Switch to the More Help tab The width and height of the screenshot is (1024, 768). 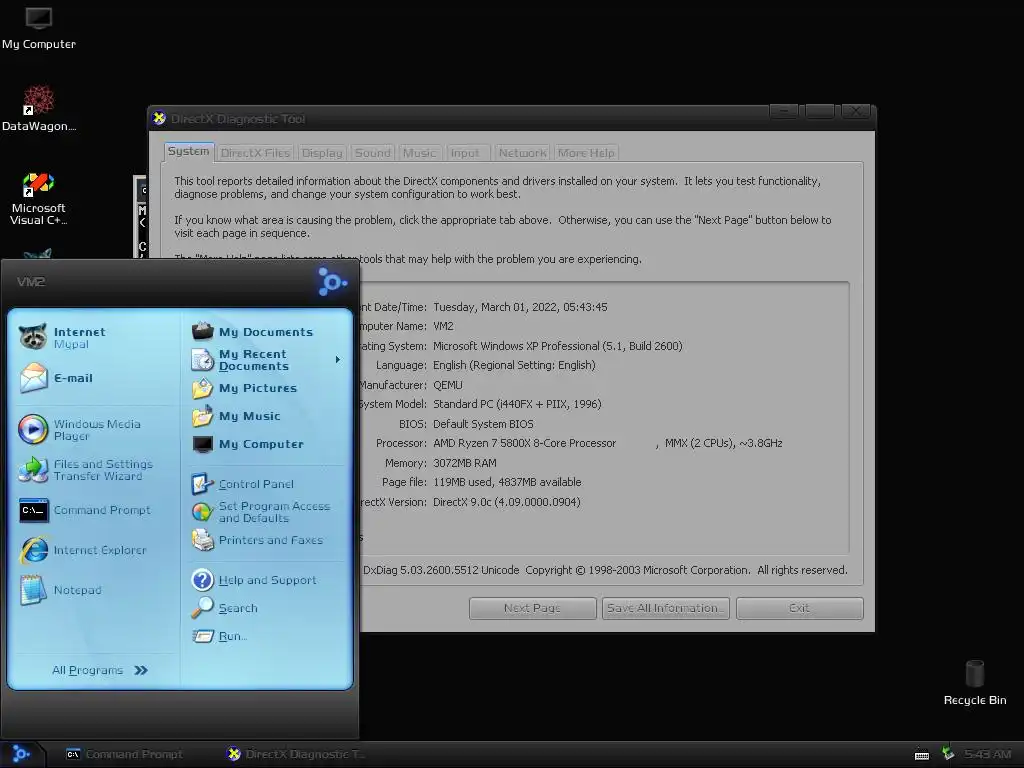[x=586, y=153]
